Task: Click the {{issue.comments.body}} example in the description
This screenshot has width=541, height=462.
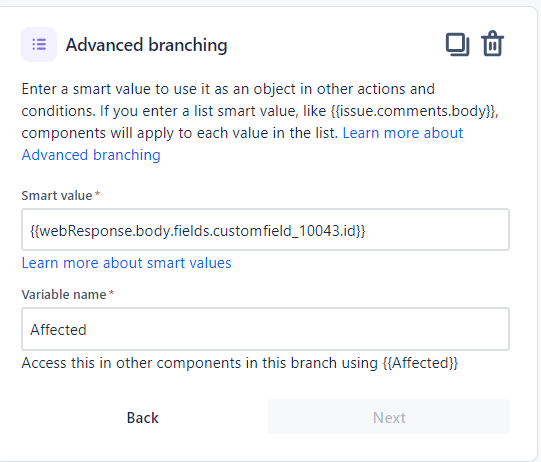Action: pyautogui.click(x=413, y=111)
